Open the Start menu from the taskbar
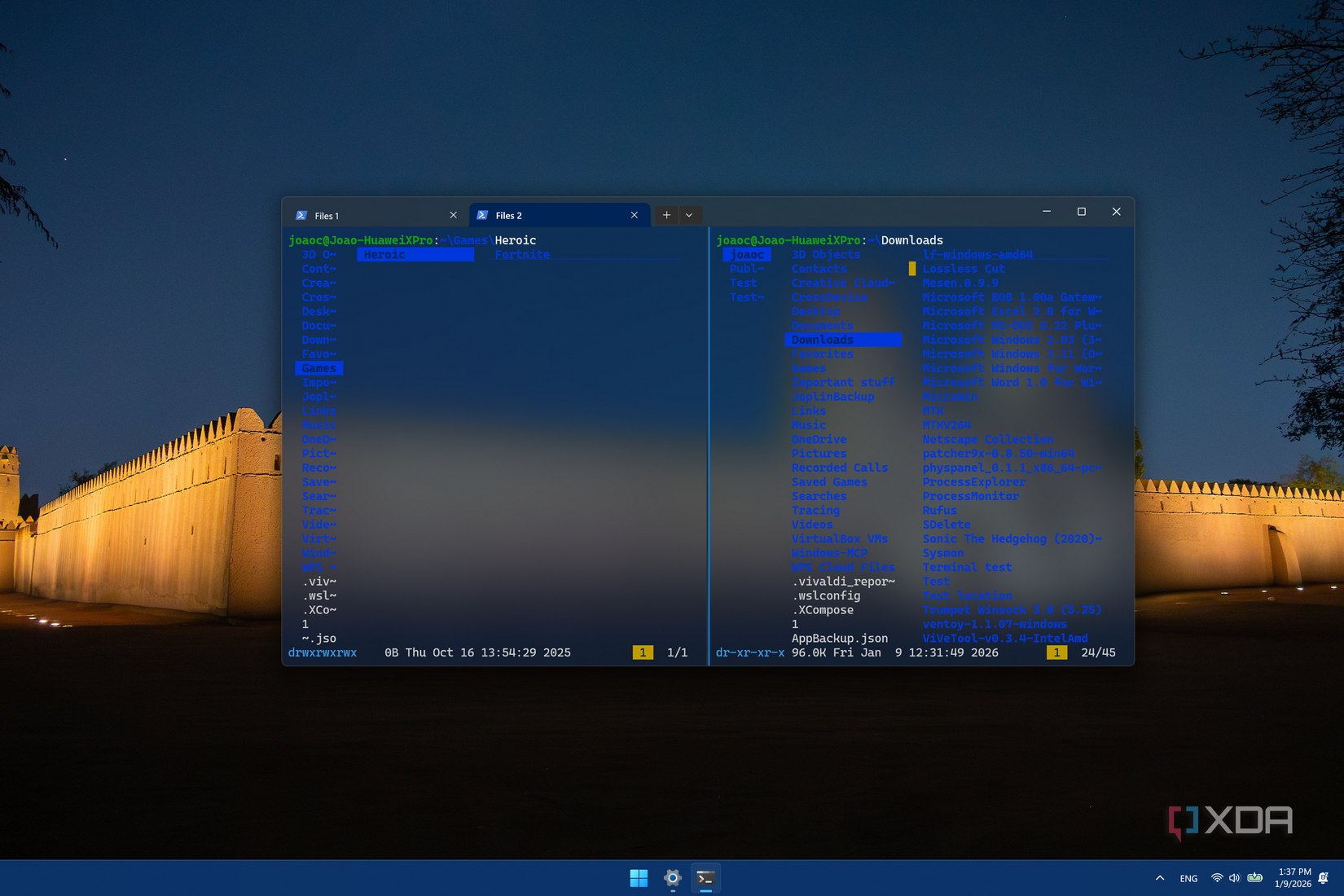 639,878
